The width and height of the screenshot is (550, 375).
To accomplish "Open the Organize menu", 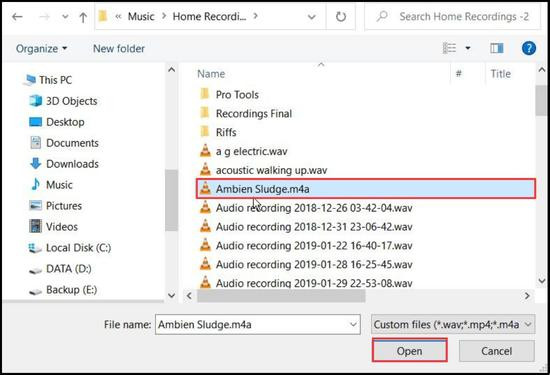I will pos(41,48).
